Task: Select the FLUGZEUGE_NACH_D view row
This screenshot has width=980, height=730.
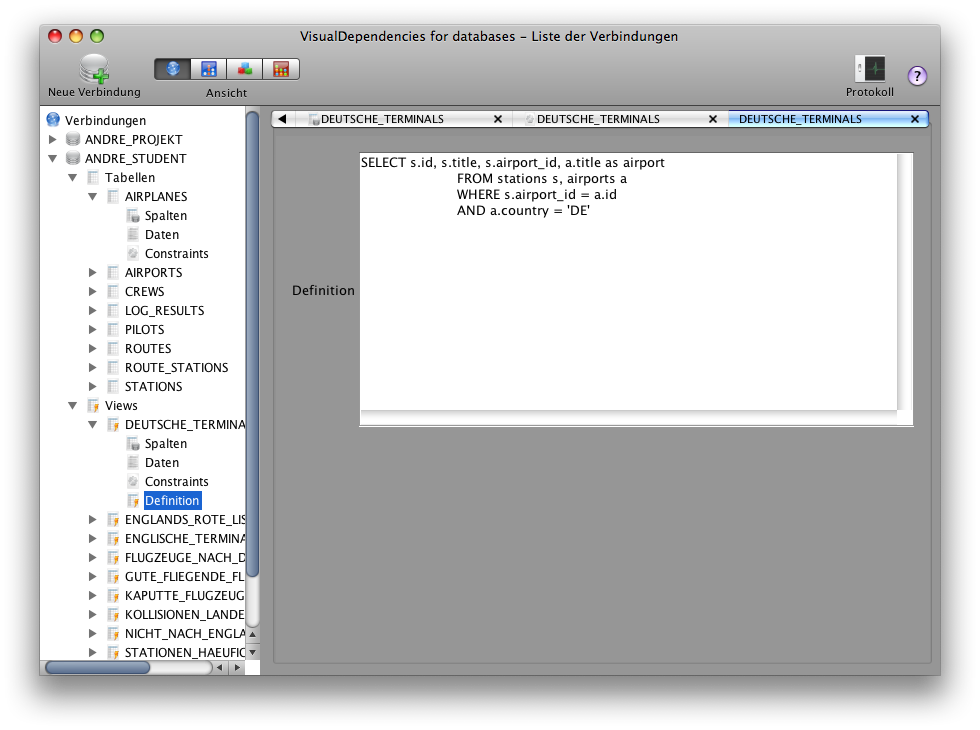Action: 185,558
